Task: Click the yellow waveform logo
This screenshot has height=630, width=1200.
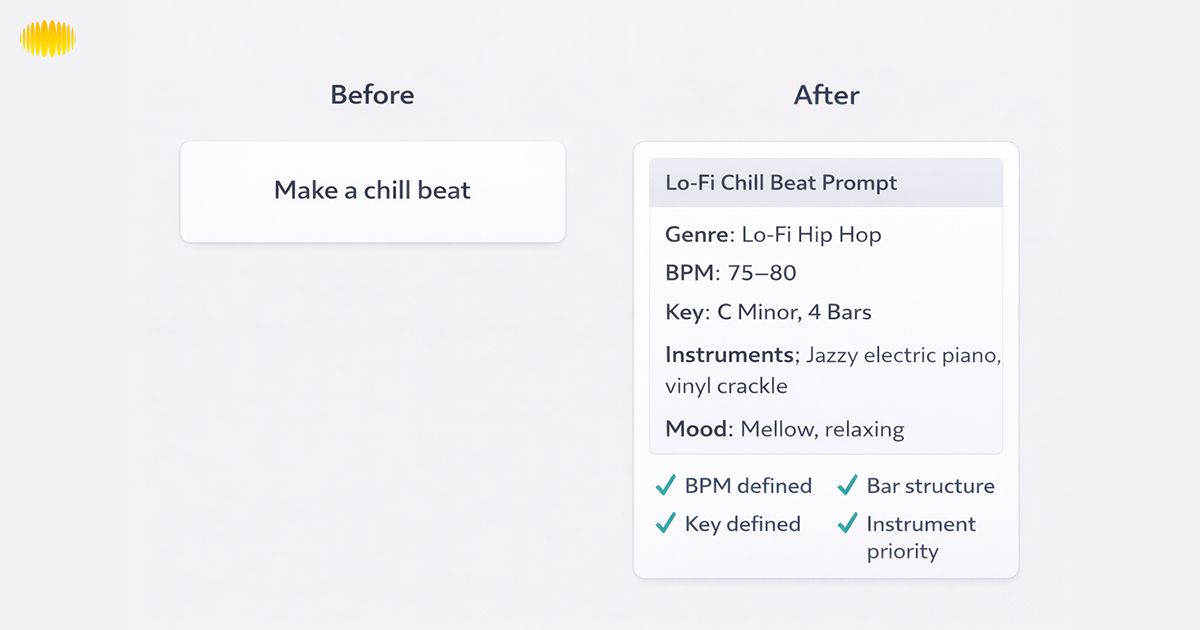Action: pyautogui.click(x=48, y=39)
